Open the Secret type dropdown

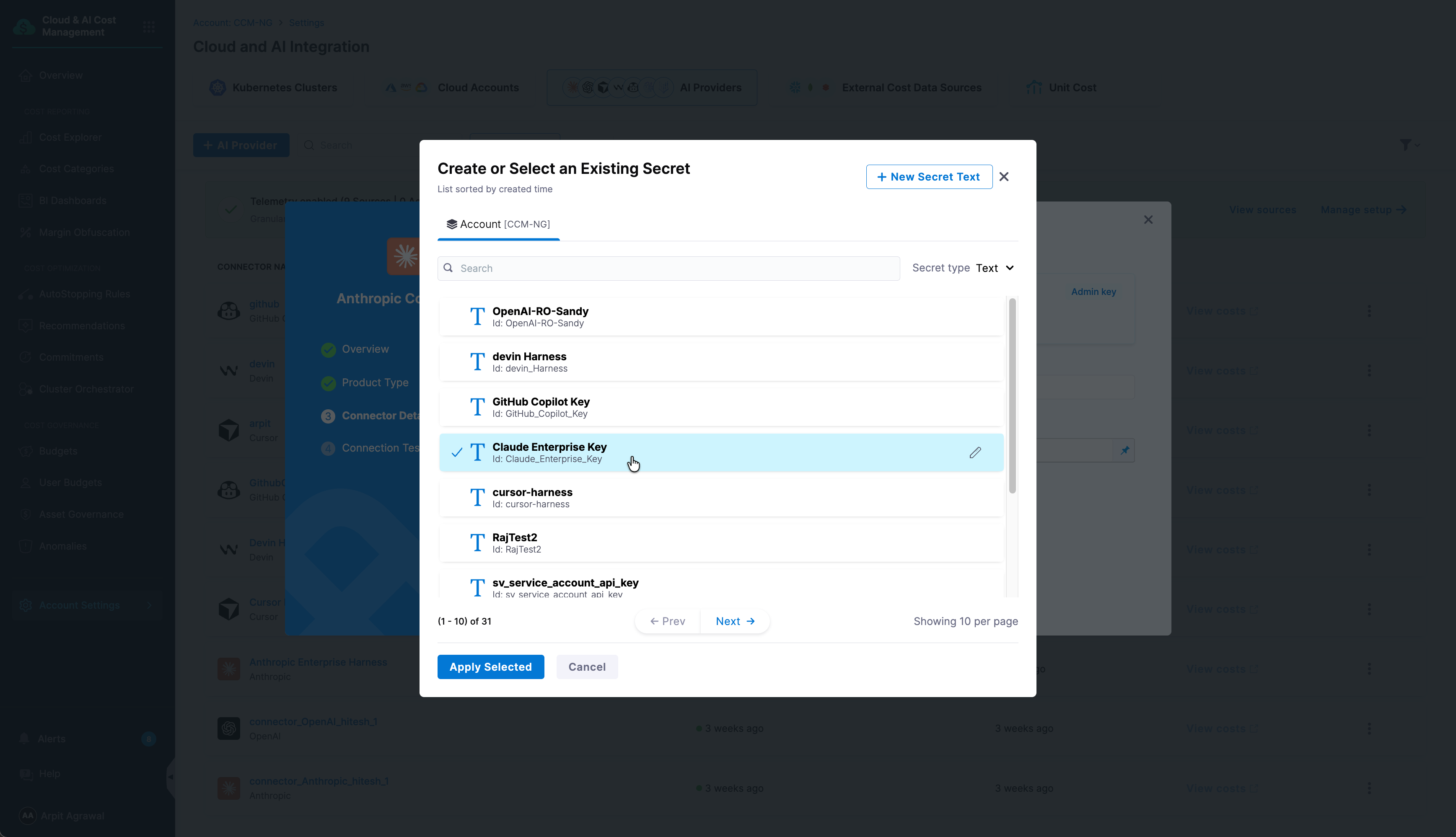coord(994,269)
